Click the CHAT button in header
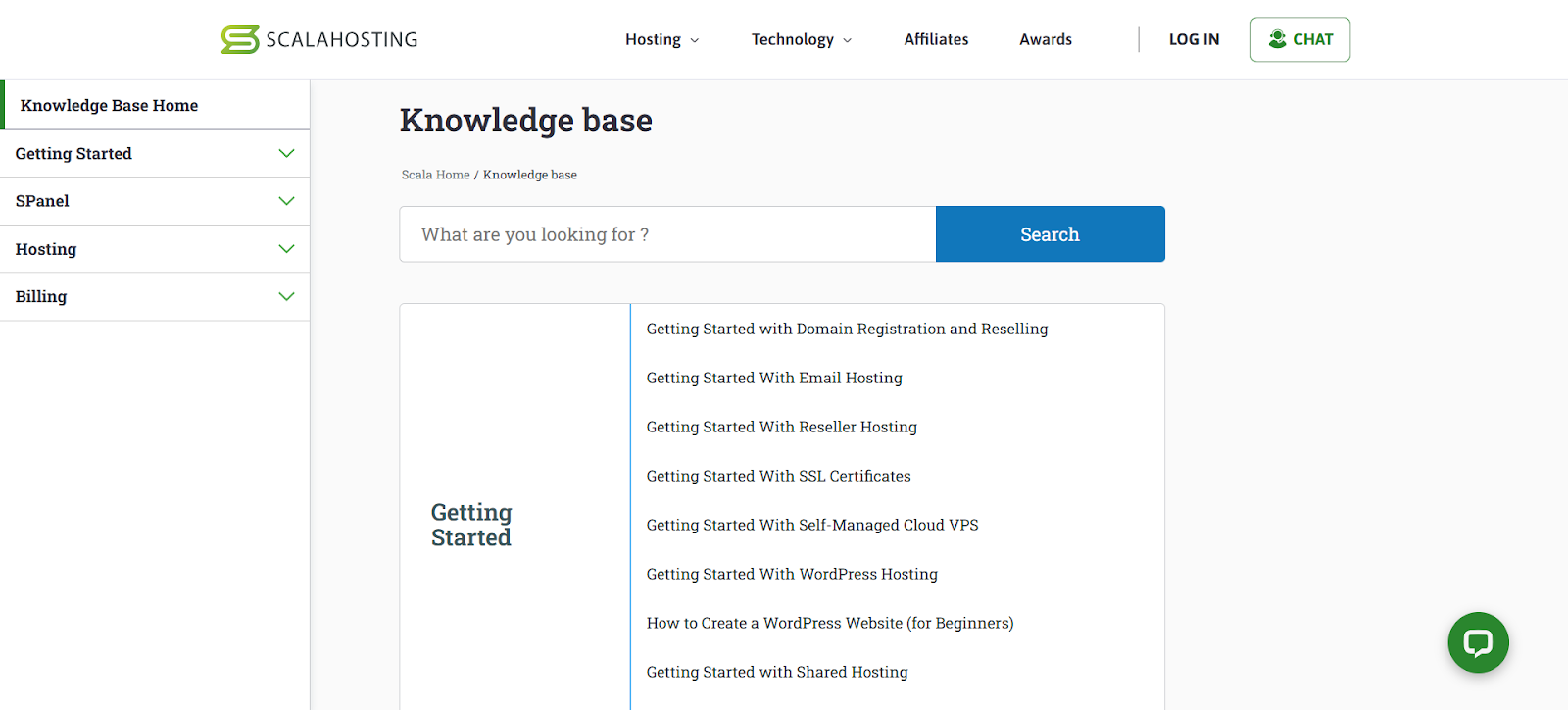The image size is (1568, 710). pyautogui.click(x=1299, y=39)
